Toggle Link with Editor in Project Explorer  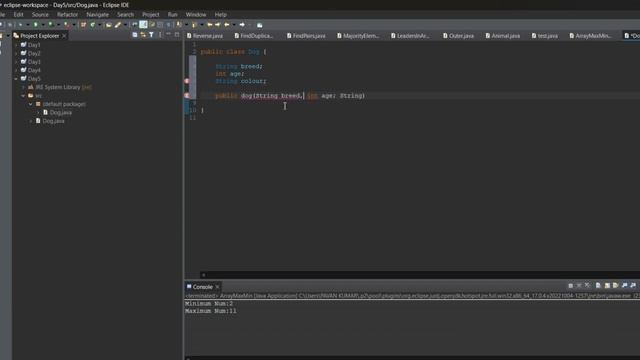click(143, 35)
